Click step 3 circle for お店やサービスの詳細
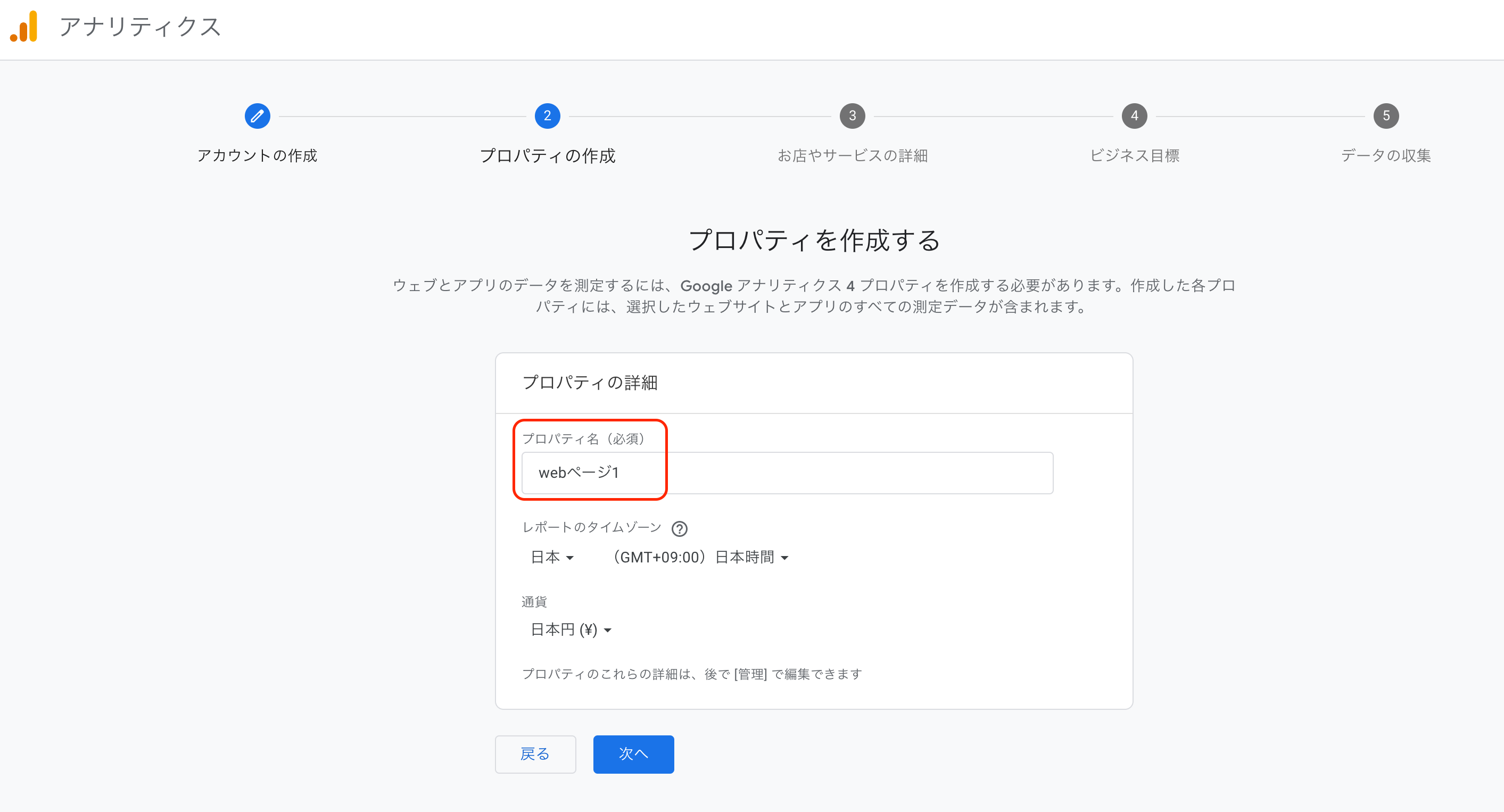 point(852,115)
